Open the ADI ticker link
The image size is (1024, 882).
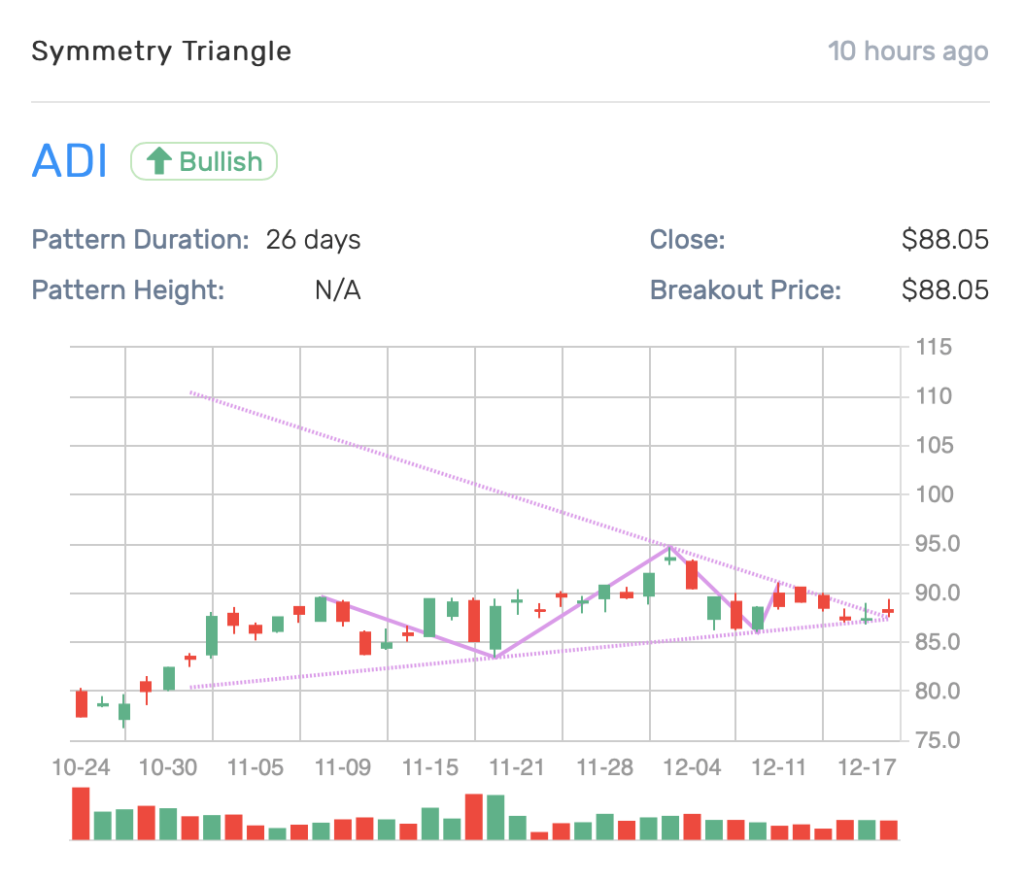pos(69,161)
